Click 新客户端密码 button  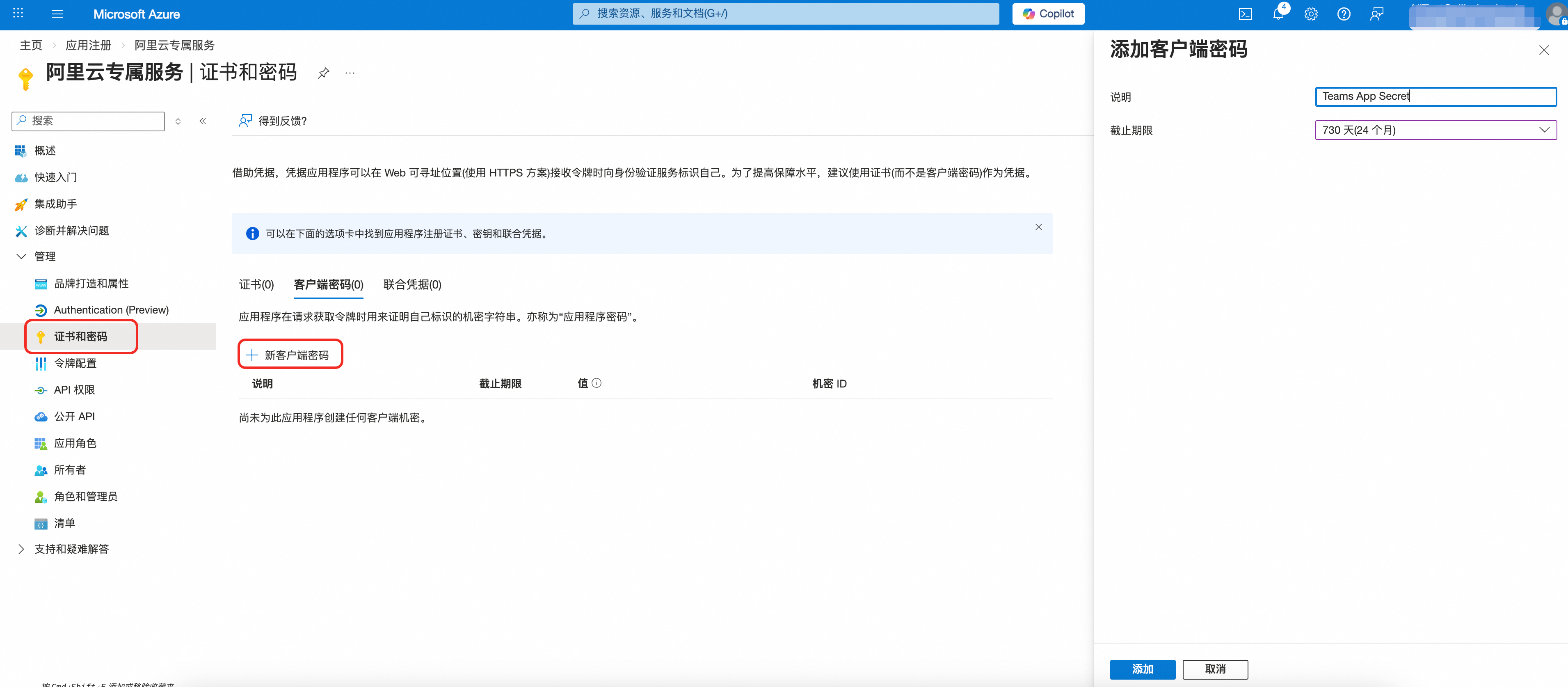(290, 355)
